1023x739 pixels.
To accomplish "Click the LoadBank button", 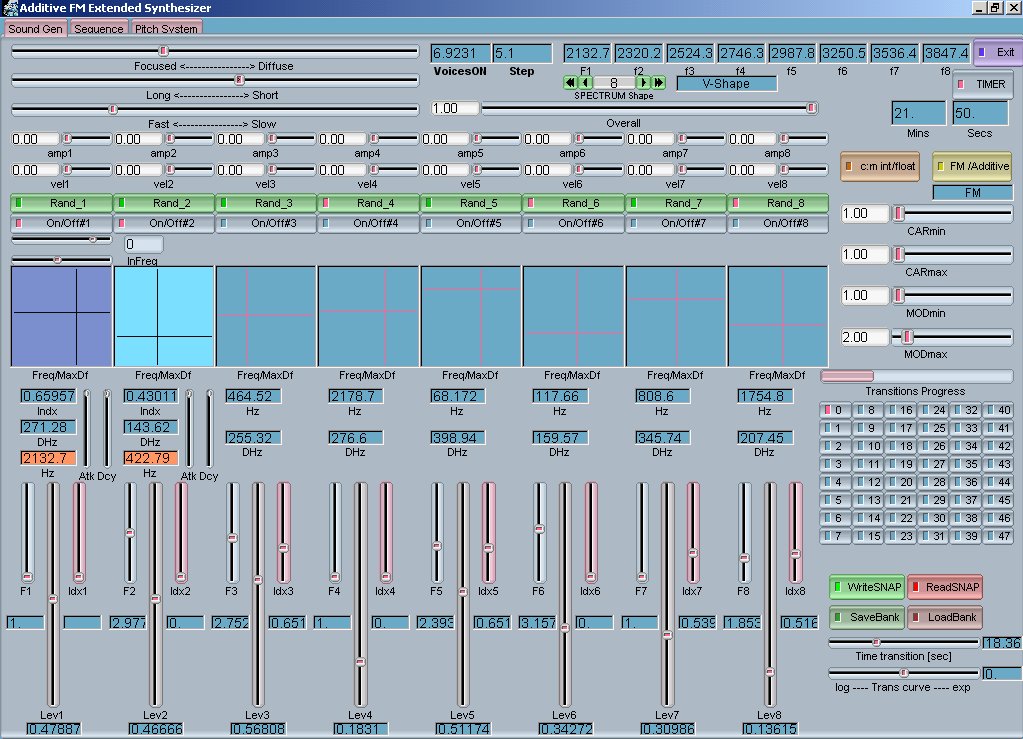I will click(945, 617).
